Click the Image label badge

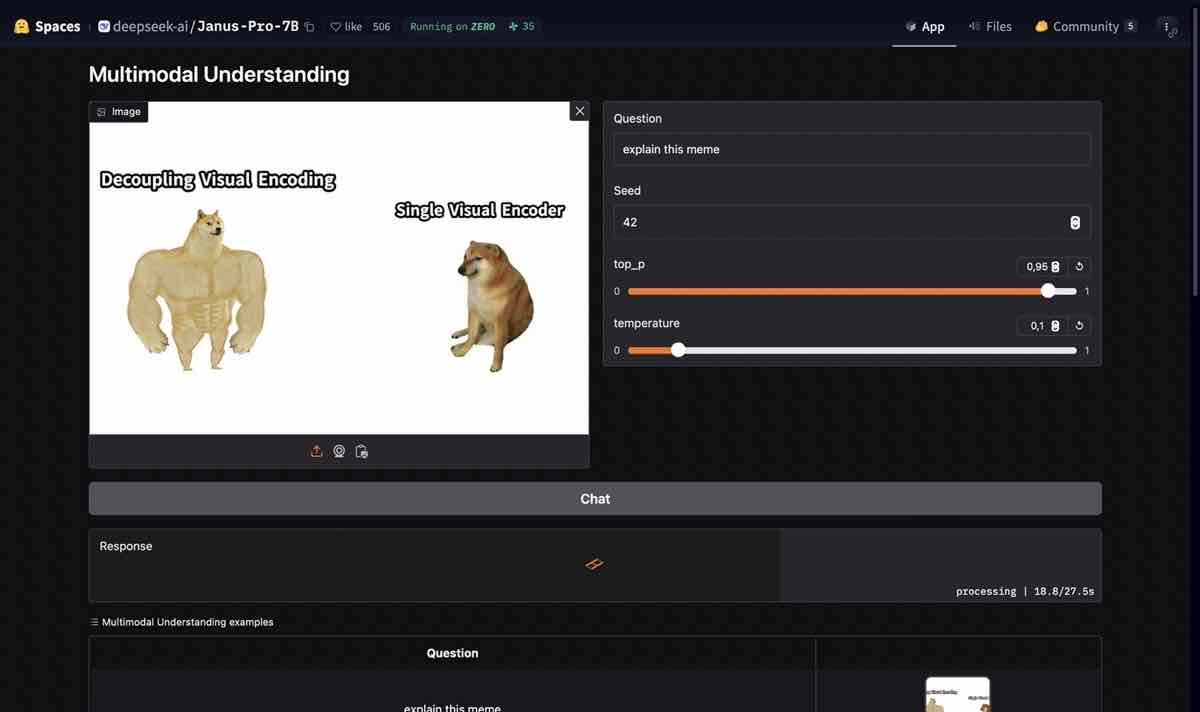119,112
